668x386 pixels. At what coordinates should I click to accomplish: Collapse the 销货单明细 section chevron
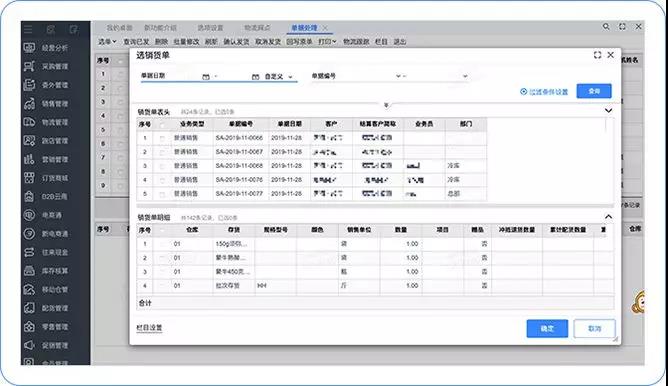click(x=608, y=217)
